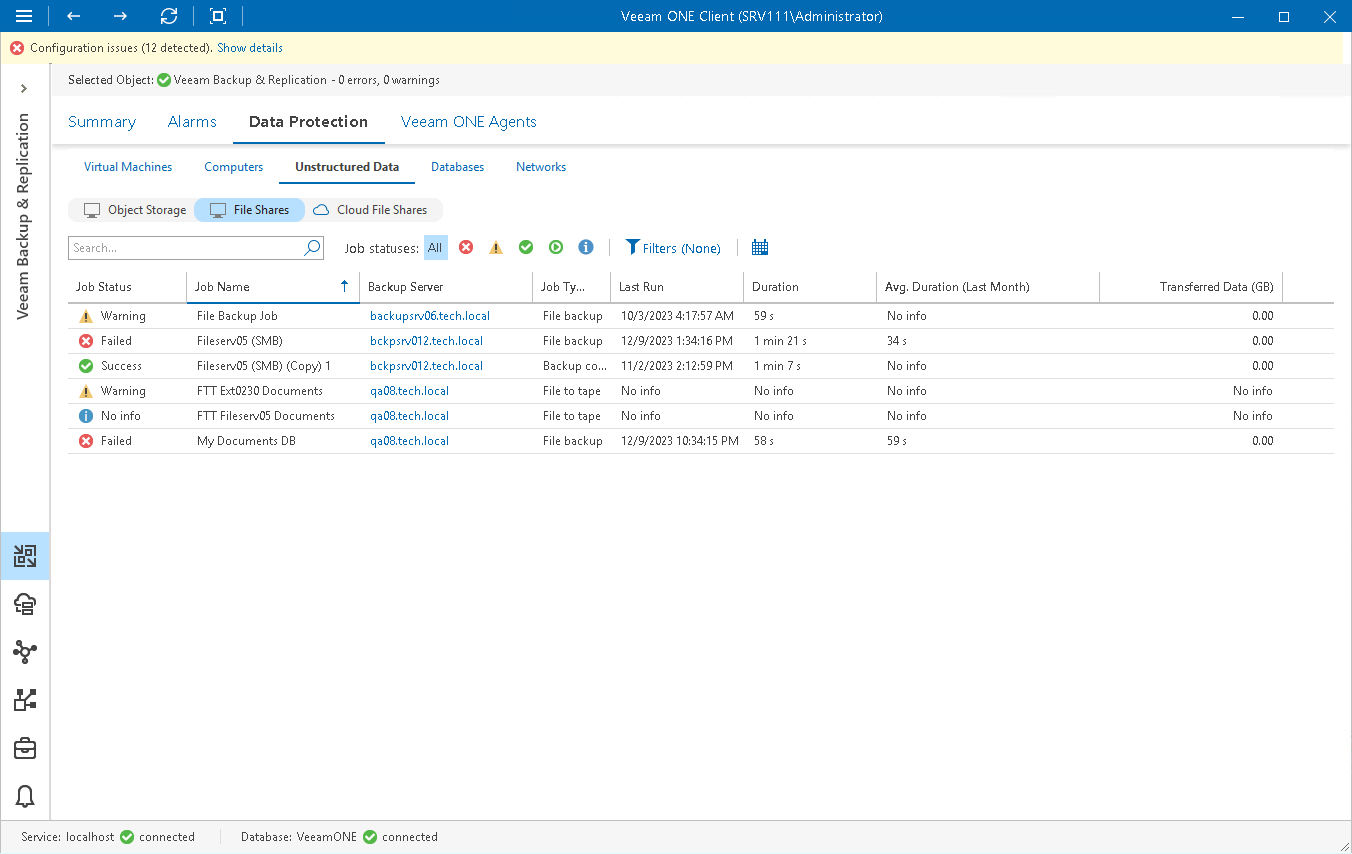1352x854 pixels.
Task: Open the alarm management bell icon
Action: 25,796
